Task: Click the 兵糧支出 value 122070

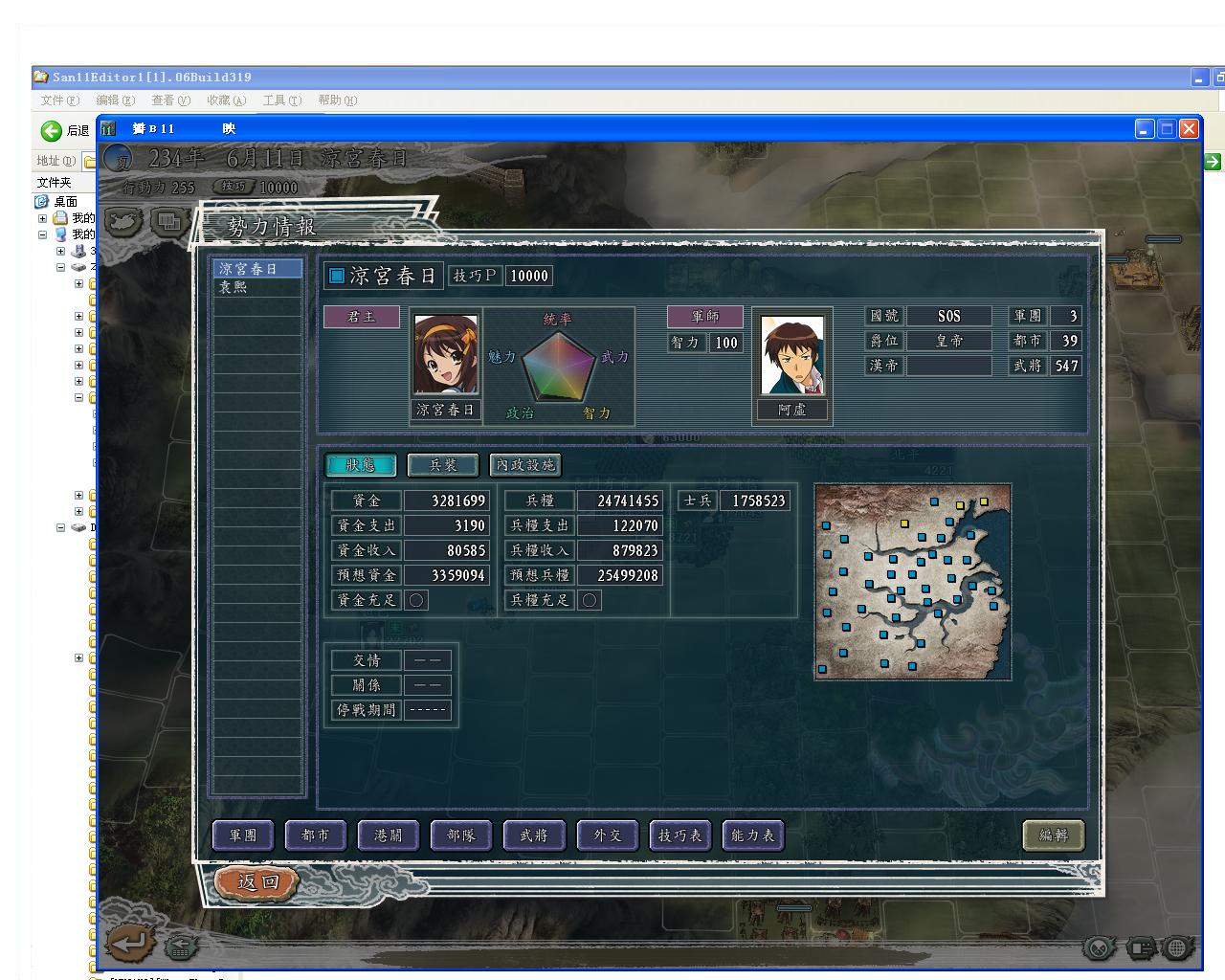Action: click(619, 525)
